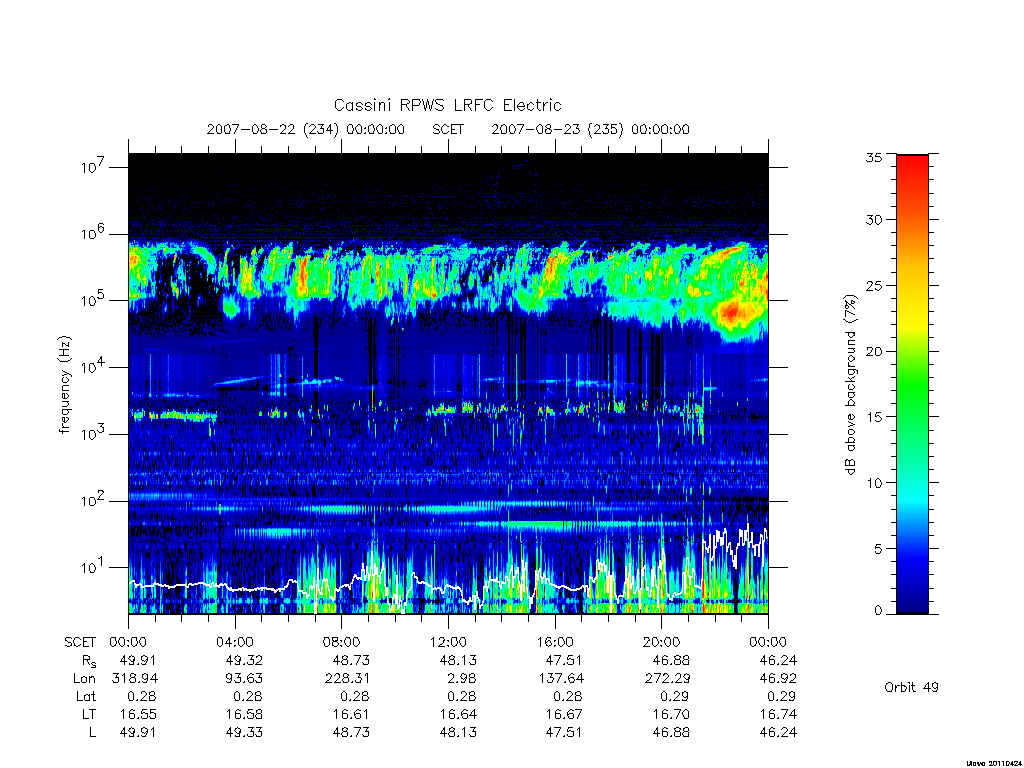This screenshot has width=1024, height=768.
Task: Click the Lon value '137.64'
Action: (560, 679)
